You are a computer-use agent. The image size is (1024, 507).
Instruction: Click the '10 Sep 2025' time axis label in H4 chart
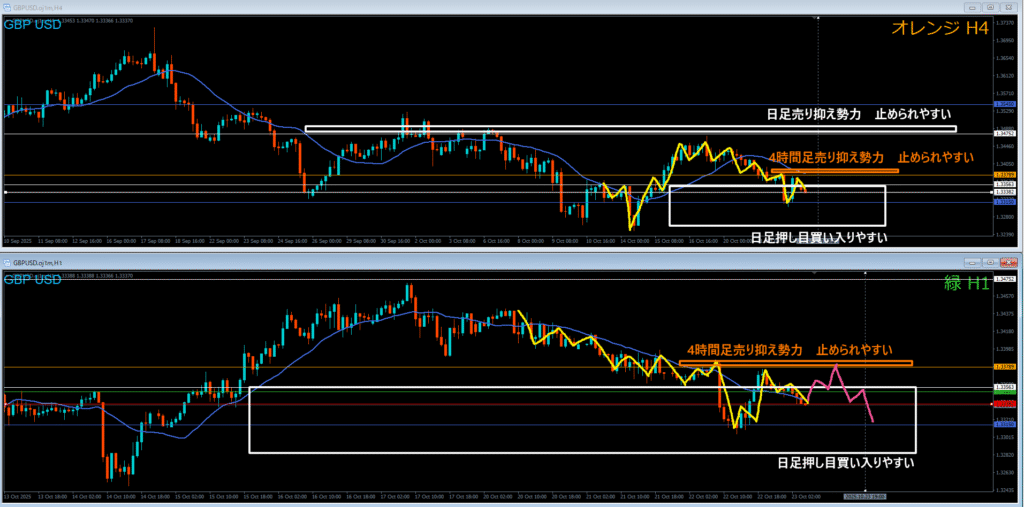pyautogui.click(x=16, y=240)
